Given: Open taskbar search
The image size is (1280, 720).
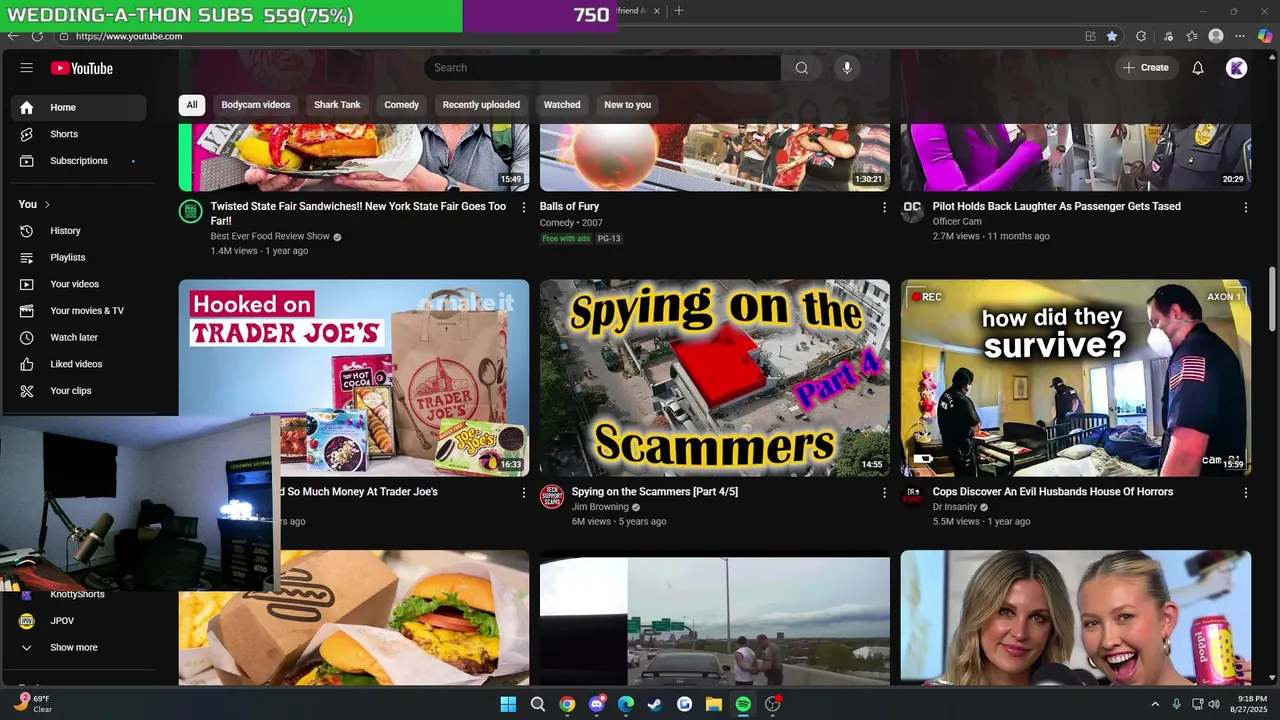Looking at the screenshot, I should coord(538,704).
